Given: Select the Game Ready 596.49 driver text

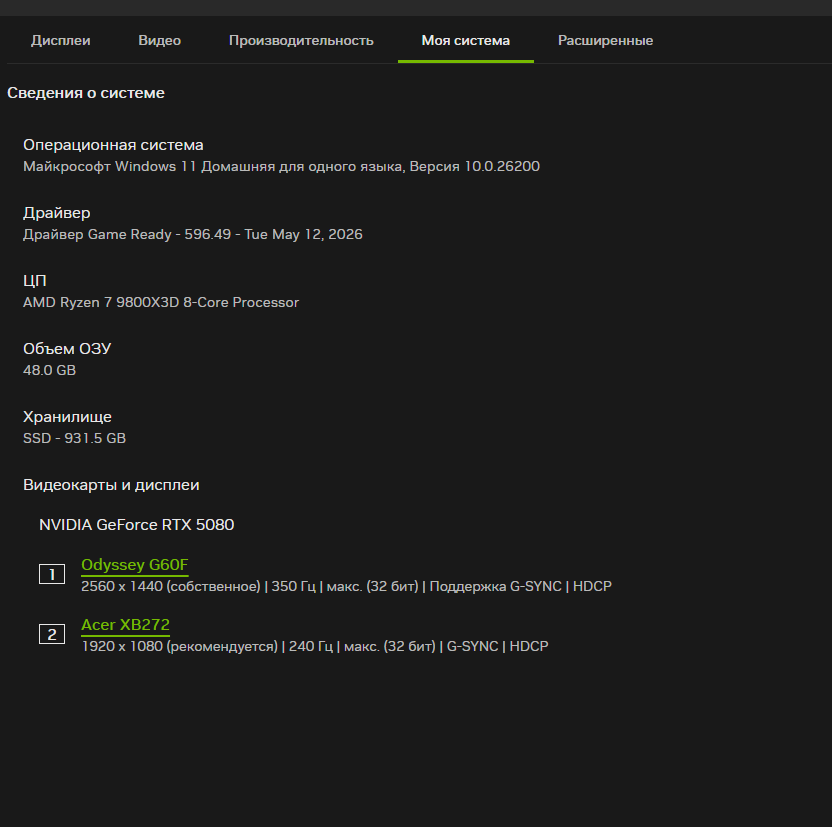Looking at the screenshot, I should click(x=193, y=234).
